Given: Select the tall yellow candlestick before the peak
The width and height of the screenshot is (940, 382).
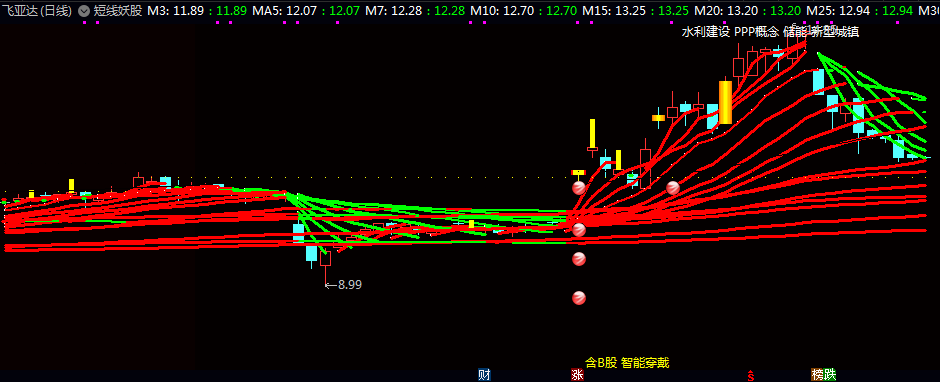Looking at the screenshot, I should pyautogui.click(x=725, y=102).
